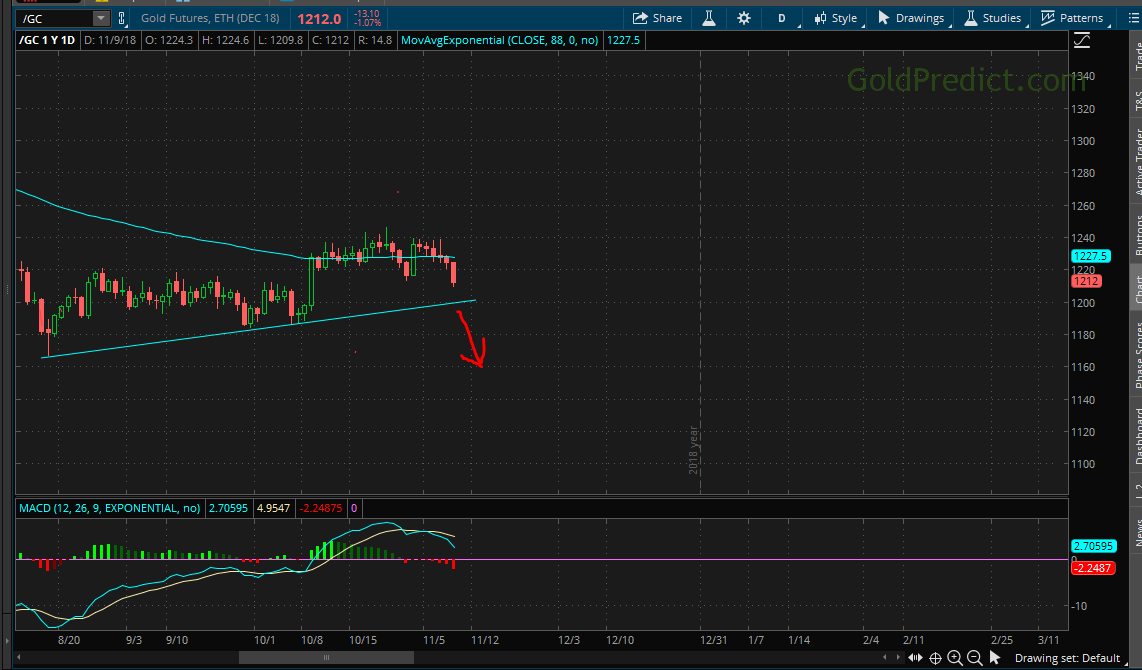Click the Share button
The image size is (1142, 670).
coord(657,18)
